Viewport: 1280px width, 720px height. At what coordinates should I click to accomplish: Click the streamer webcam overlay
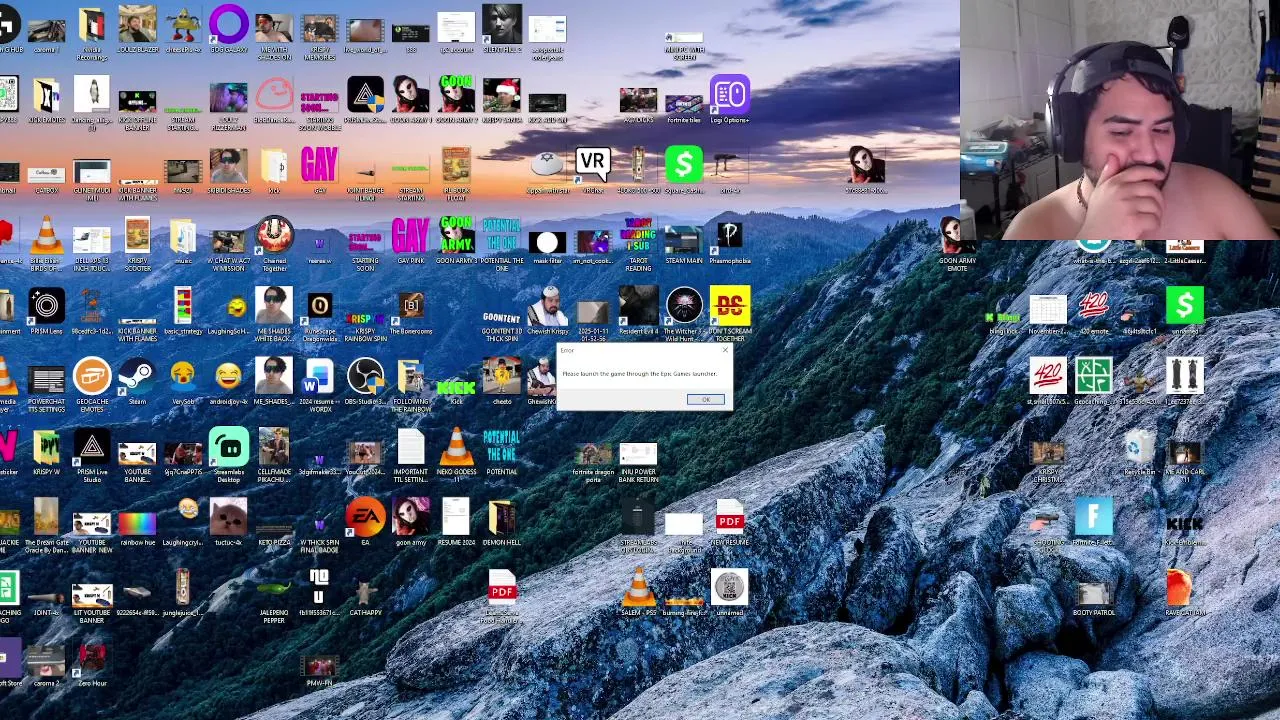click(1120, 120)
